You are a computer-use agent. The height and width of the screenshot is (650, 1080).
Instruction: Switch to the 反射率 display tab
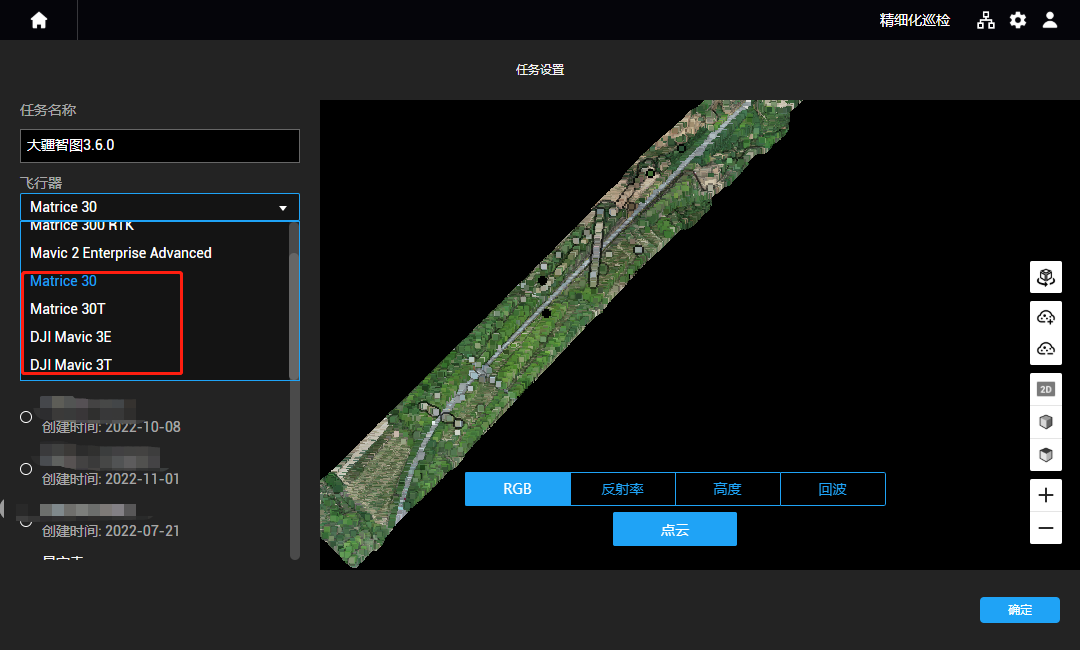click(622, 489)
